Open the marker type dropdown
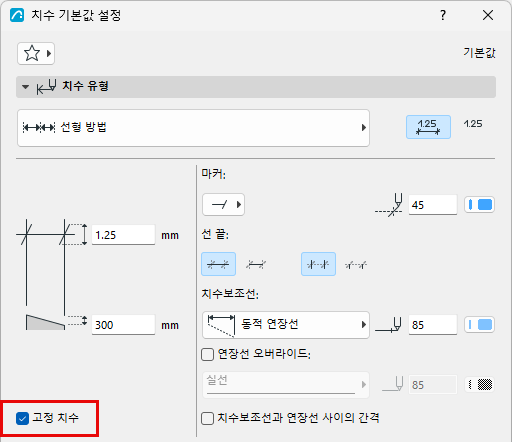512x442 pixels. click(x=223, y=204)
